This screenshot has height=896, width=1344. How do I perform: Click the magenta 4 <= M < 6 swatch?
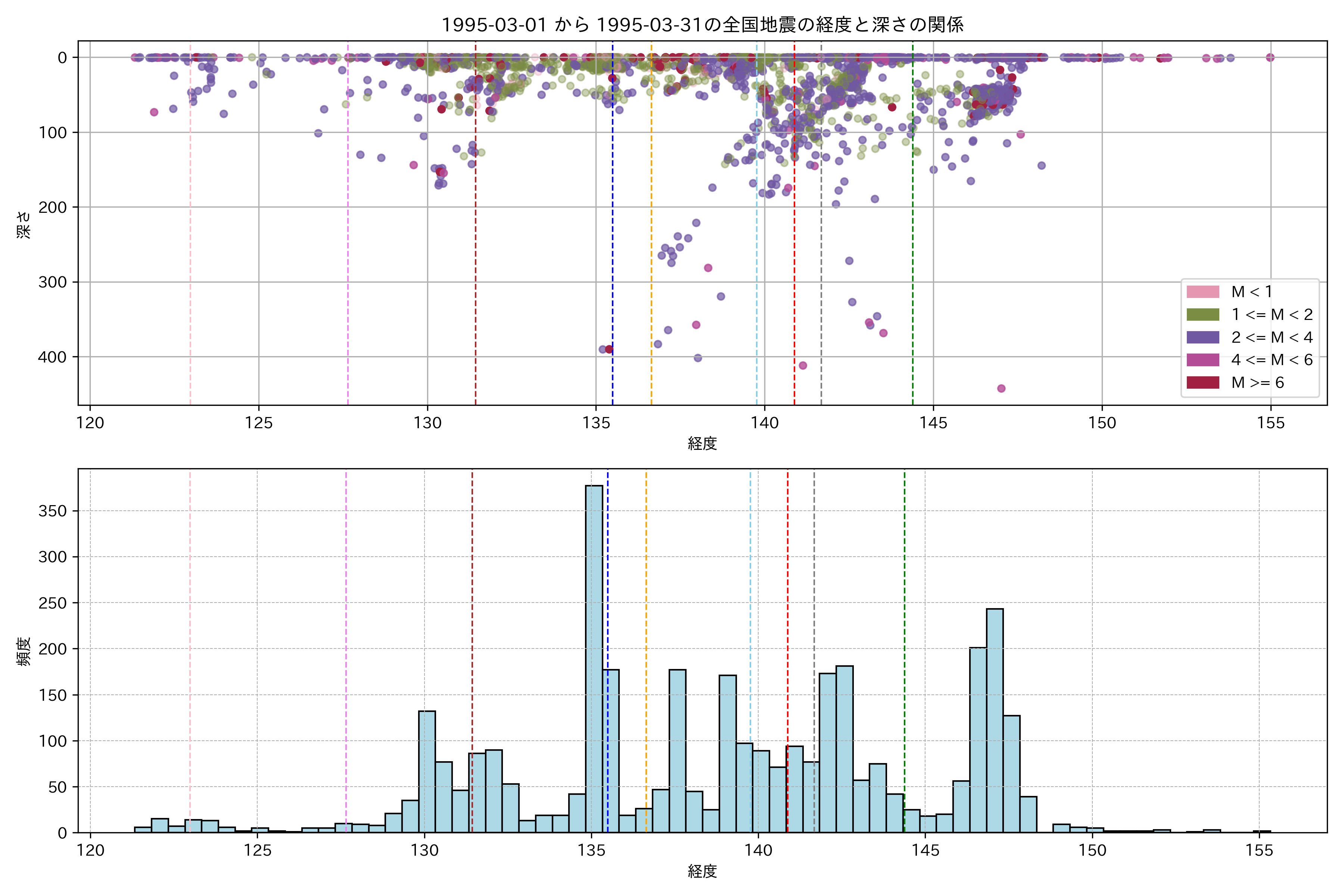1202,360
